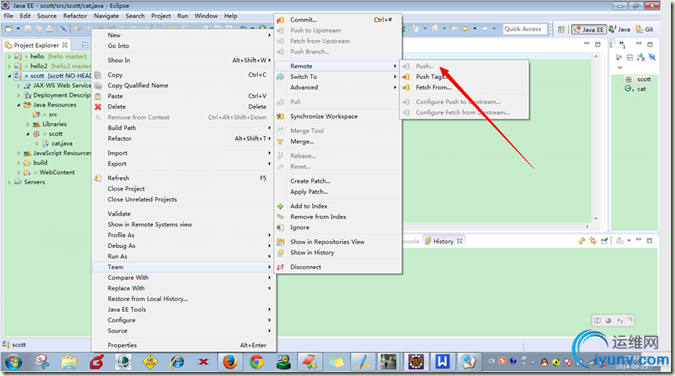The image size is (675, 376).
Task: Click the Add to Index plus icon
Action: [x=280, y=206]
